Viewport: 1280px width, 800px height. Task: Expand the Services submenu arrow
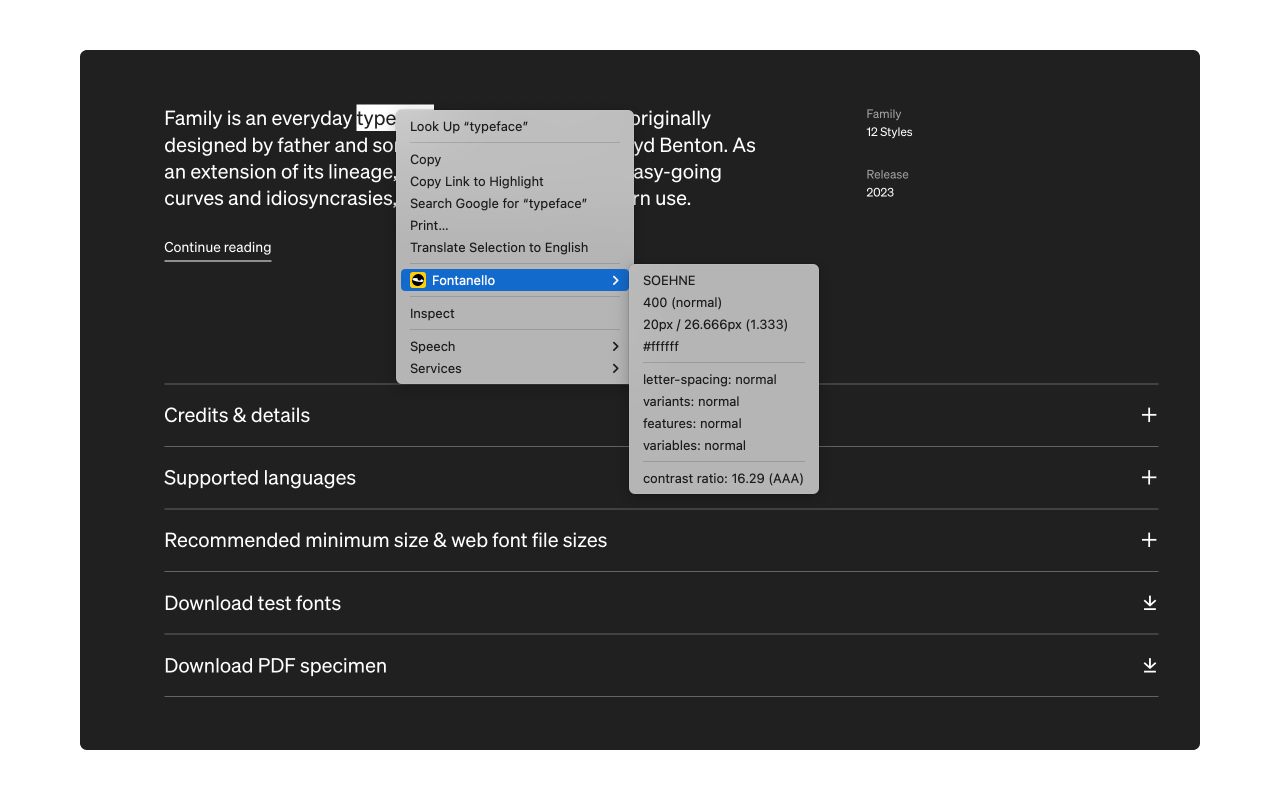[x=615, y=369]
